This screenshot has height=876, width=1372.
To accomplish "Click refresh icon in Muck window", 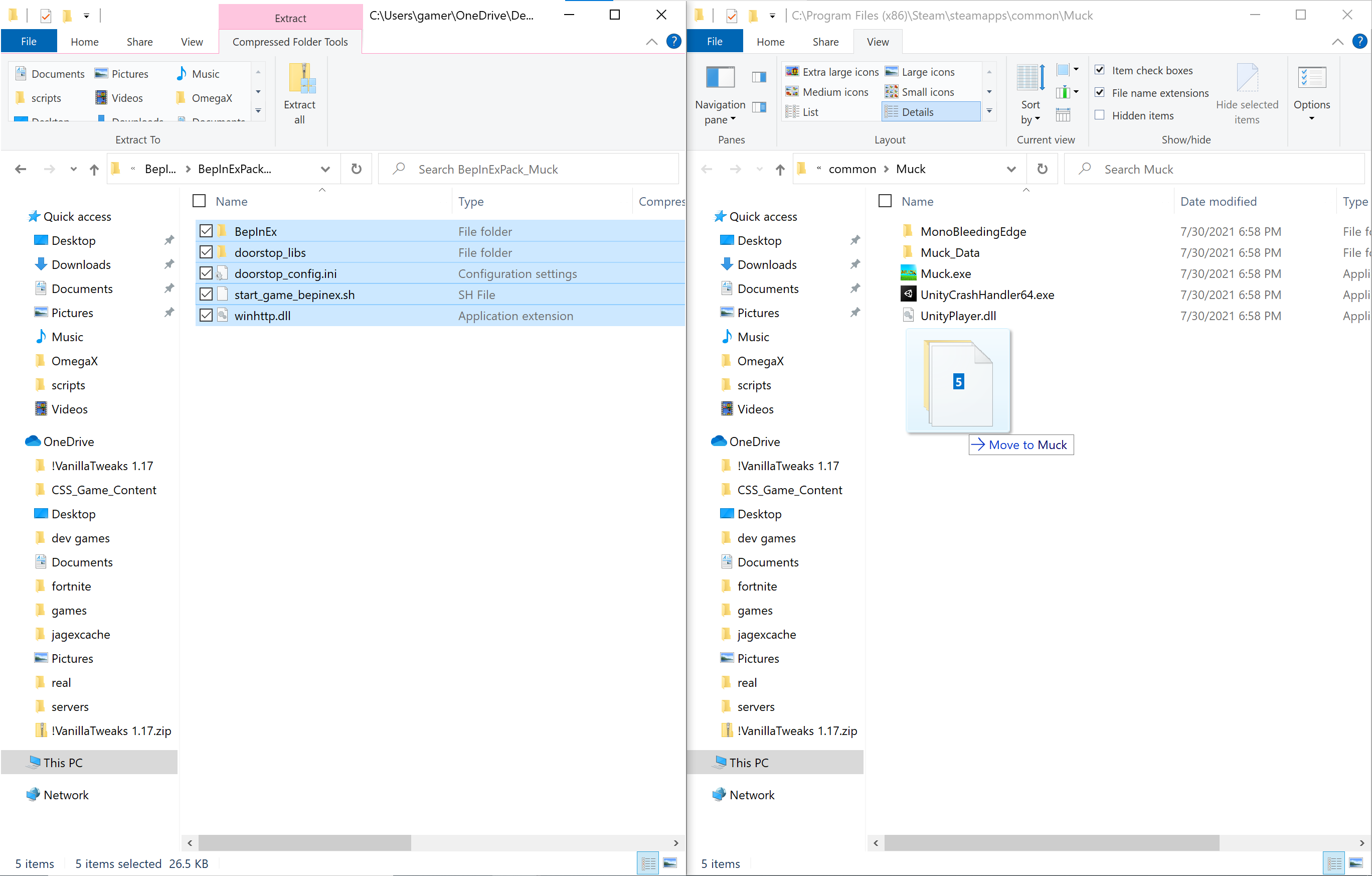I will tap(1042, 169).
